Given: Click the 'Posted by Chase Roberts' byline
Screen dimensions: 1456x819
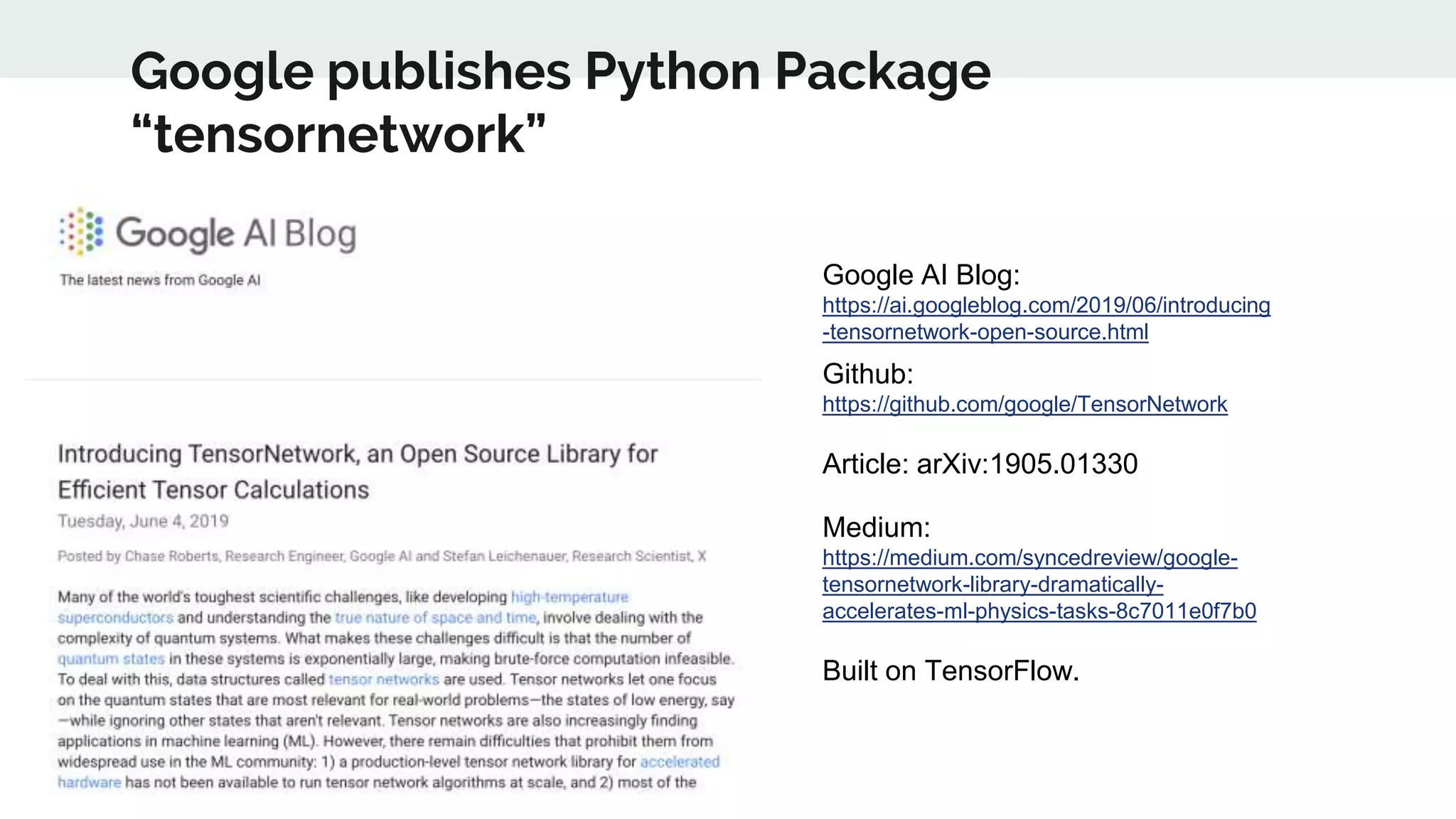Looking at the screenshot, I should point(382,556).
